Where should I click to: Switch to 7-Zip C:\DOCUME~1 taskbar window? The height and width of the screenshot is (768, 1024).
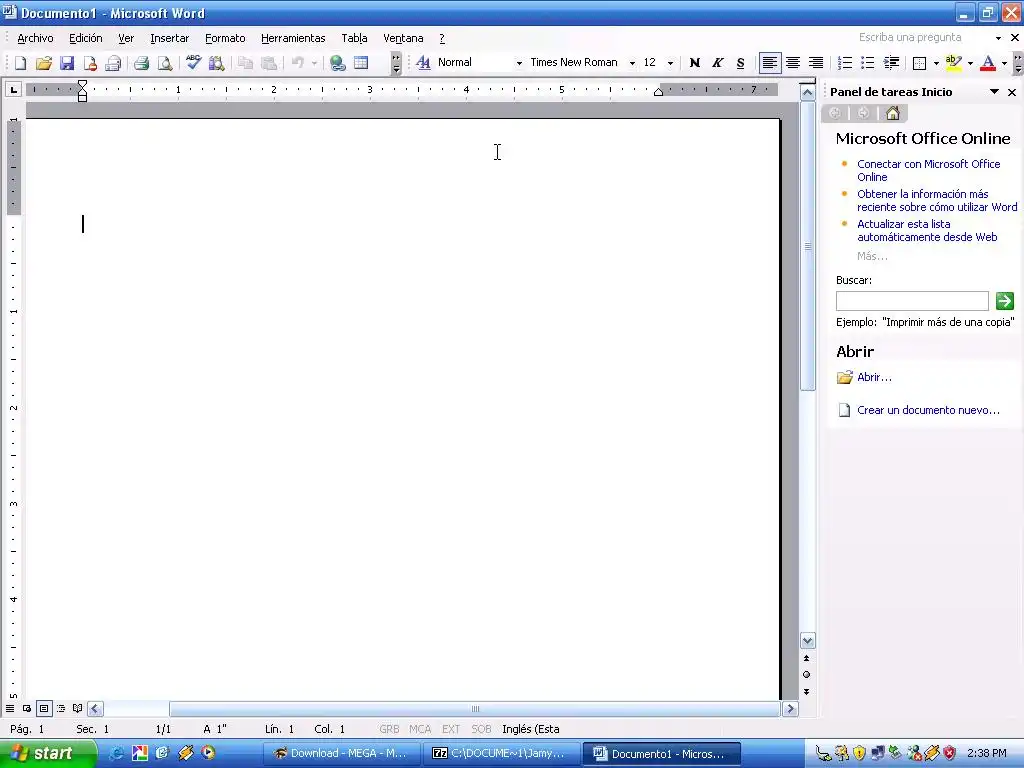[x=501, y=754]
